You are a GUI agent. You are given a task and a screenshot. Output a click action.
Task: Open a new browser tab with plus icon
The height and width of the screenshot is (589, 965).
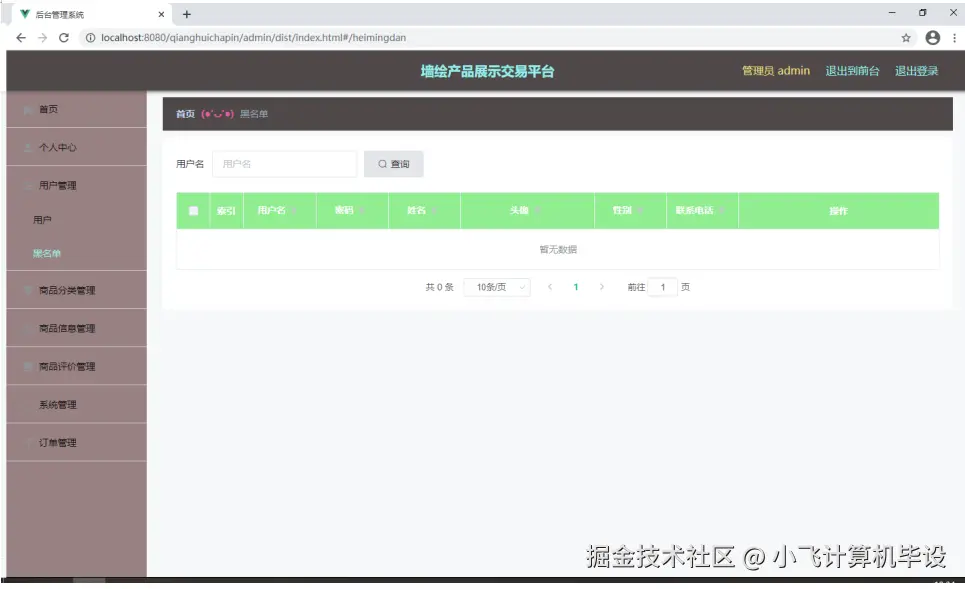tap(186, 14)
